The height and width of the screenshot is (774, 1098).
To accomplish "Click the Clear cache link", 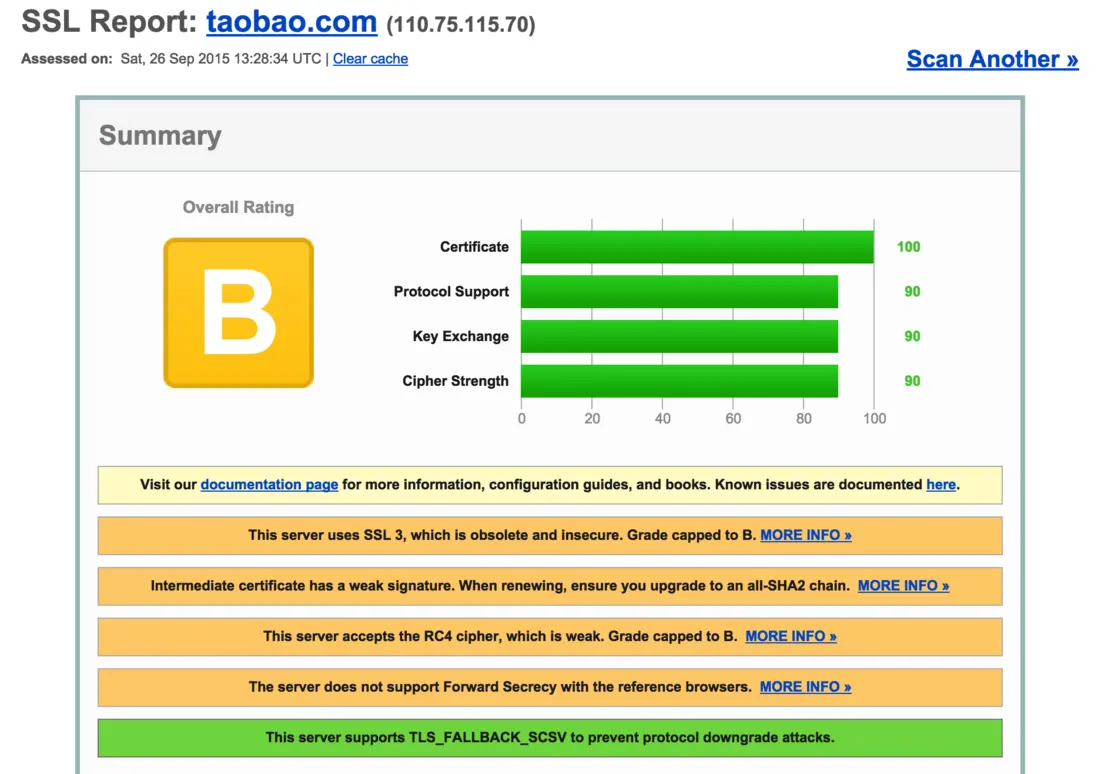I will (370, 59).
